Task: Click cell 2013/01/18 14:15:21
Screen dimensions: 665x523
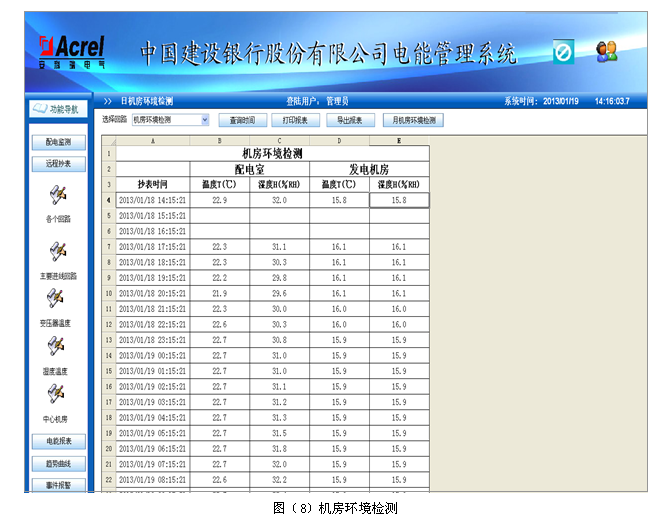Action: click(153, 200)
